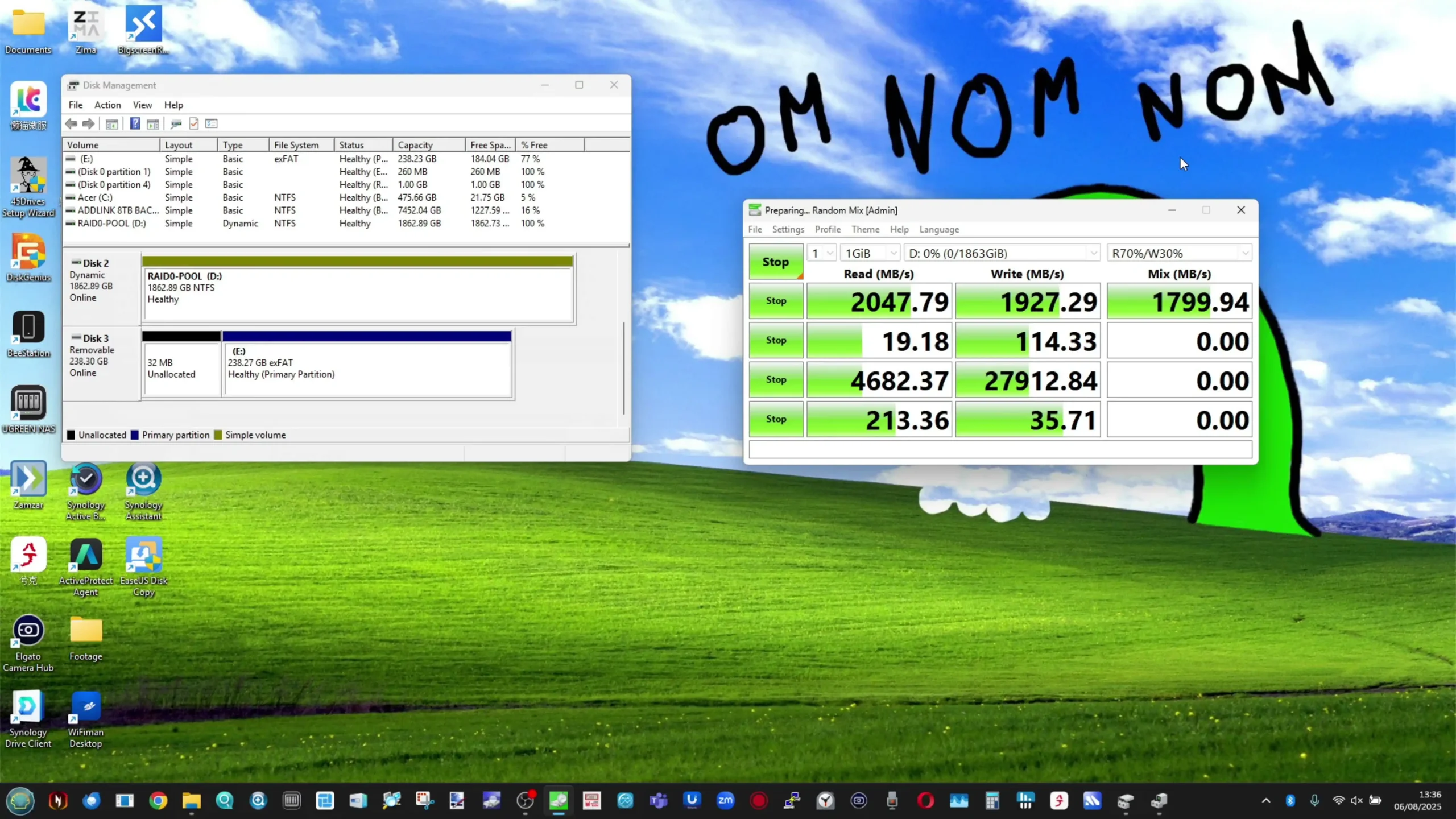Open 45Drives Setup Wizard desktop icon
The image size is (1456, 819).
28,188
